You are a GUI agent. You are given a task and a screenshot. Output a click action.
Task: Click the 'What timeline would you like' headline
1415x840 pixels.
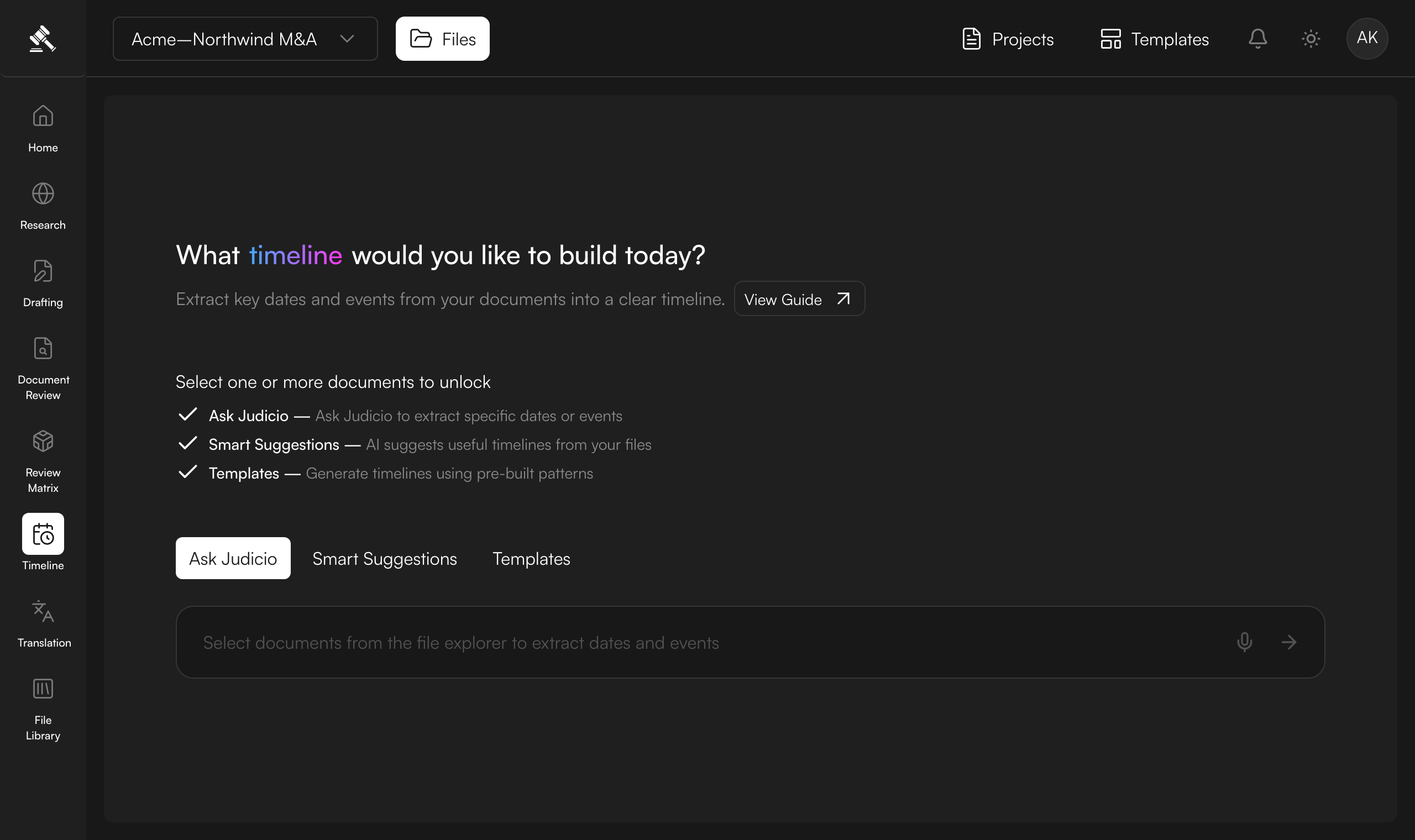(x=441, y=255)
